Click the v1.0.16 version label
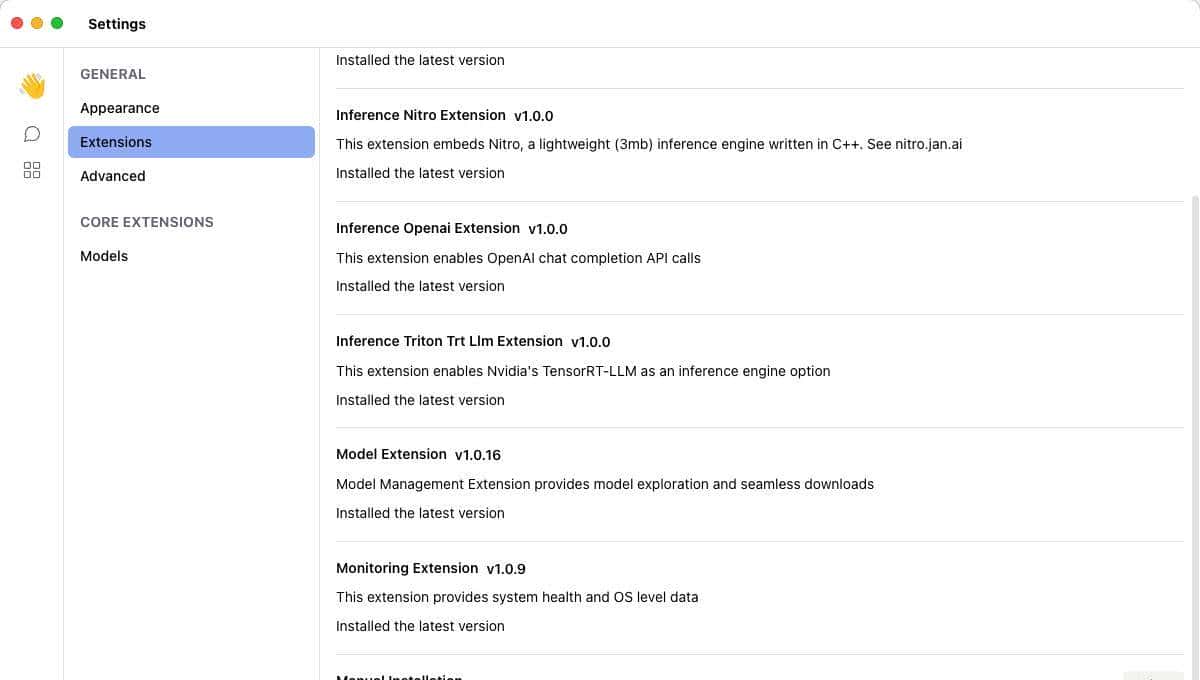Viewport: 1200px width, 680px height. [478, 455]
